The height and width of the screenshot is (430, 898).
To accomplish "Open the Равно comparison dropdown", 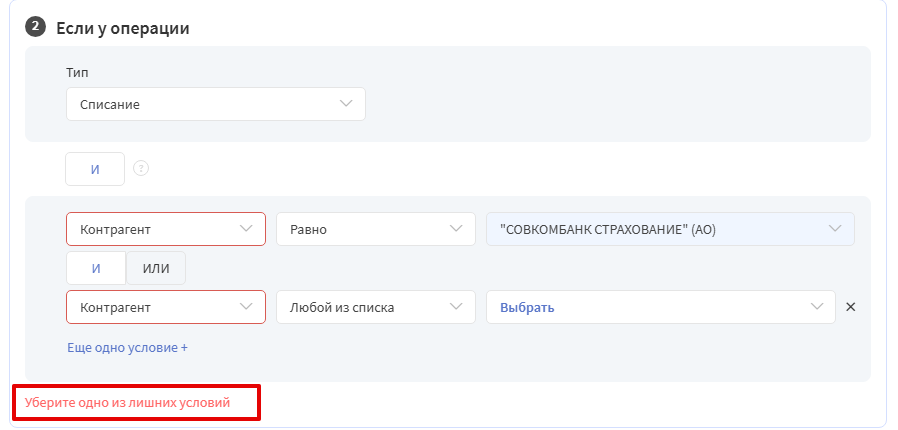I will (x=376, y=229).
